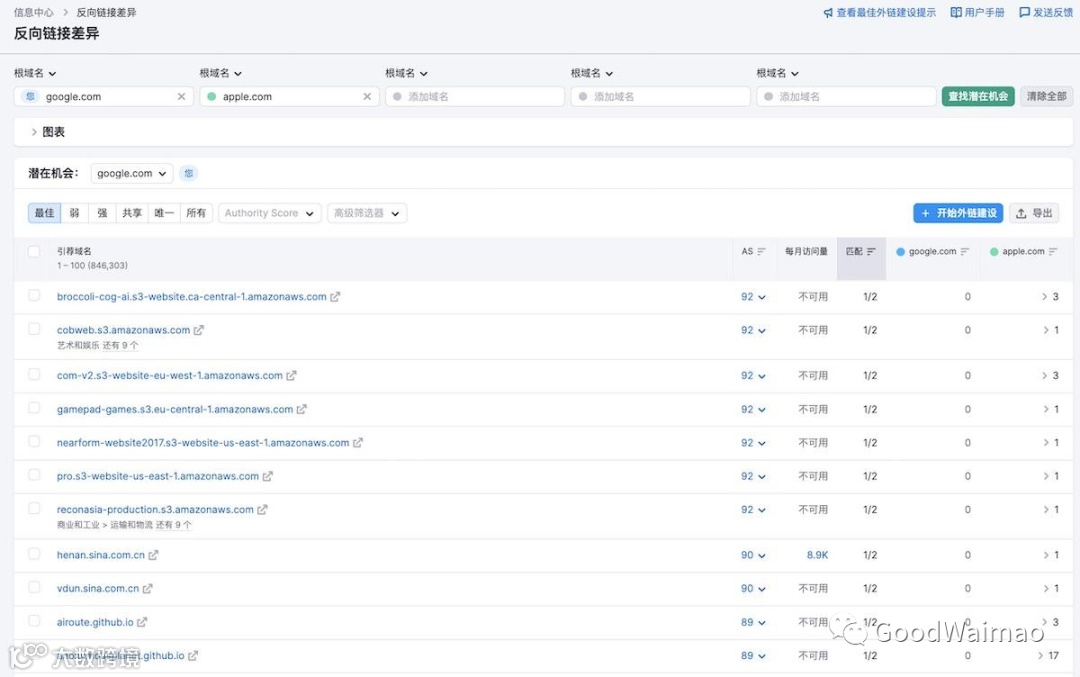This screenshot has width=1080, height=677.
Task: Sort by apple.com column icon
Action: tap(1052, 252)
